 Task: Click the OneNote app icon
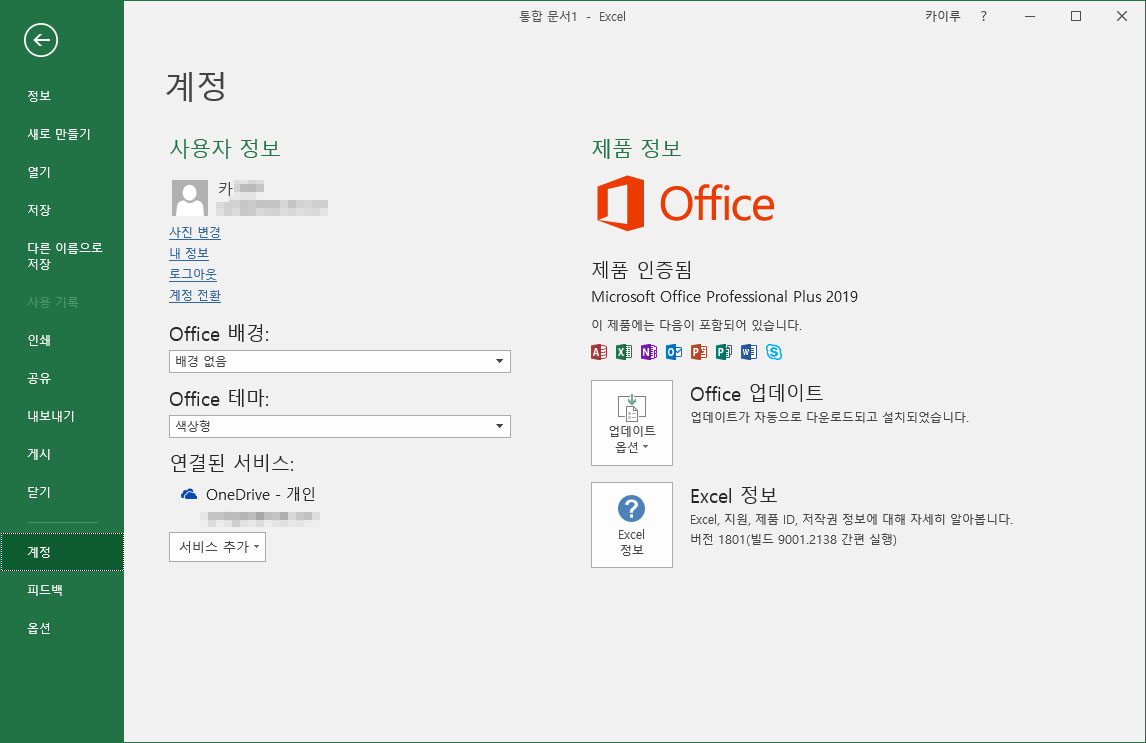point(649,352)
